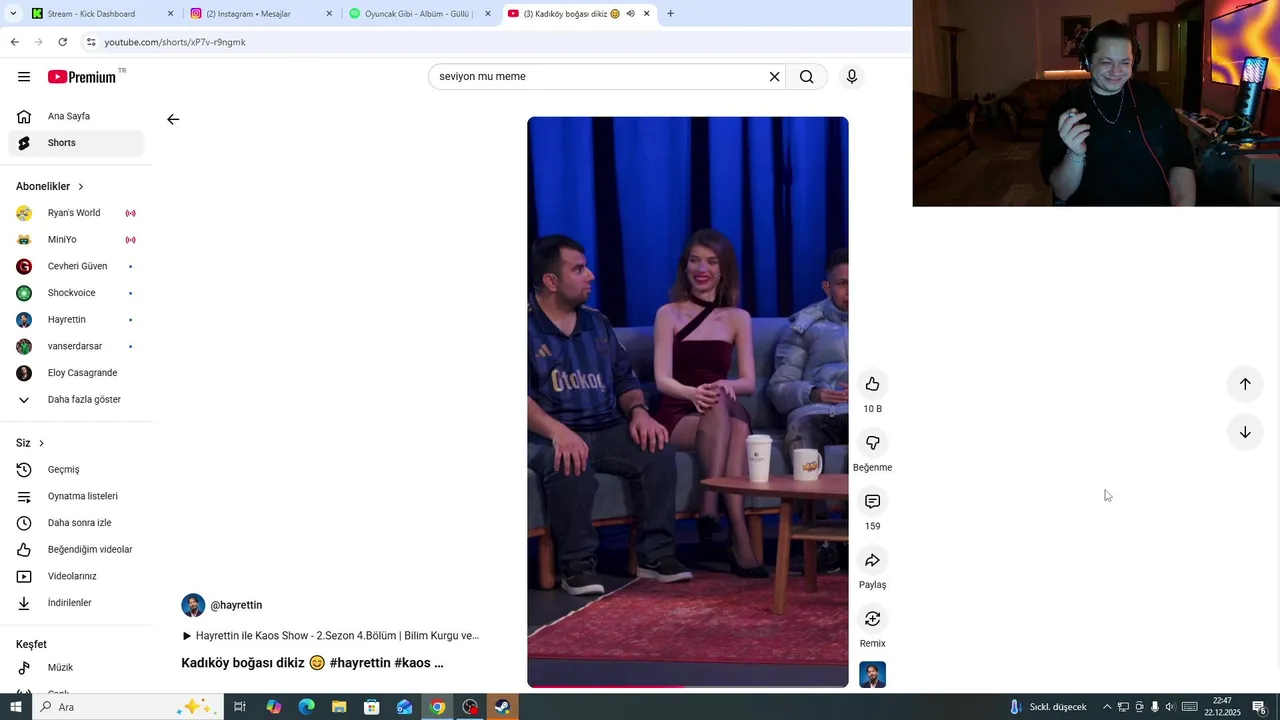
Task: Expand the Siz section
Action: pos(30,443)
